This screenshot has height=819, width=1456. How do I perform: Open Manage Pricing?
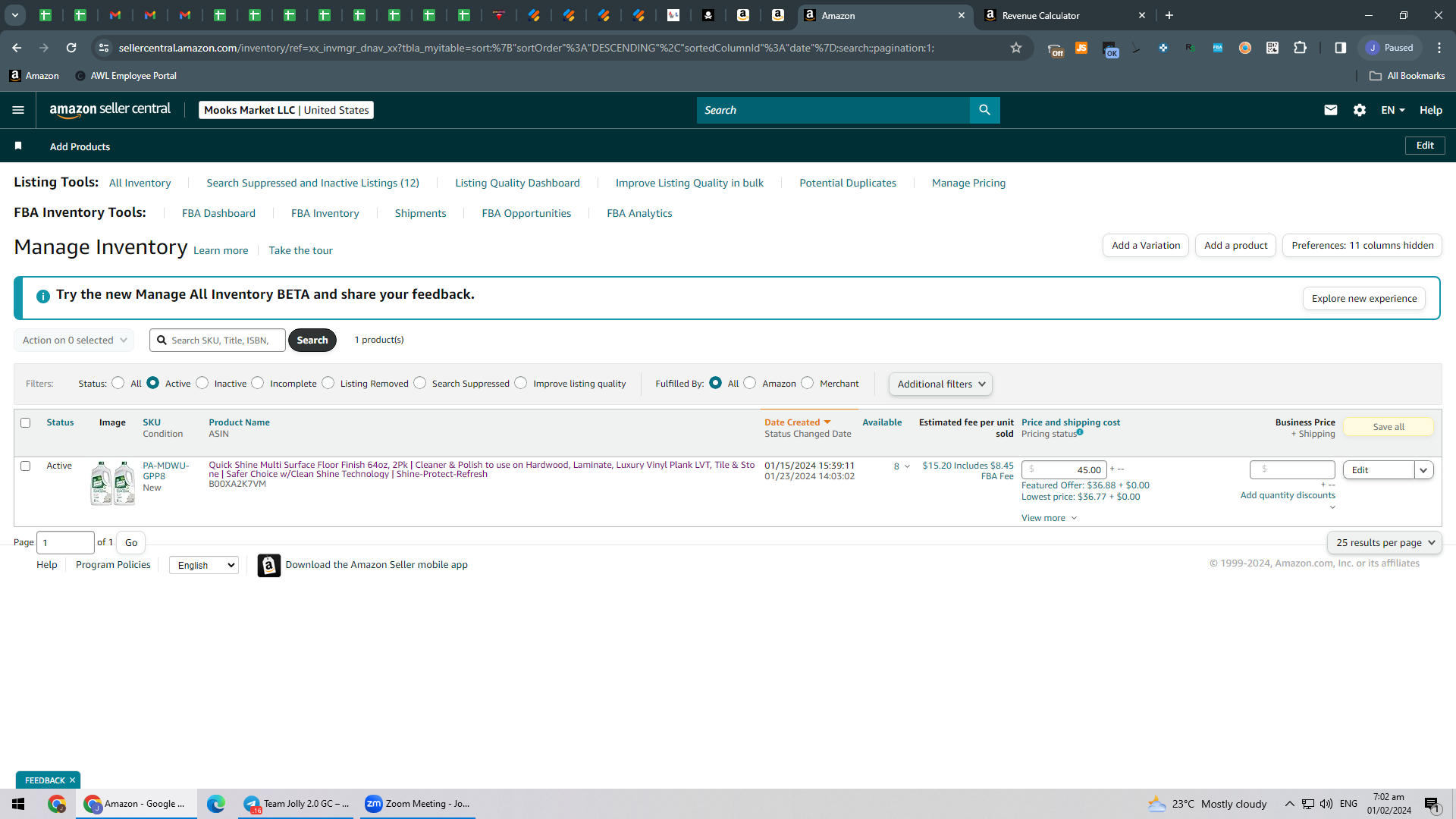pyautogui.click(x=968, y=183)
